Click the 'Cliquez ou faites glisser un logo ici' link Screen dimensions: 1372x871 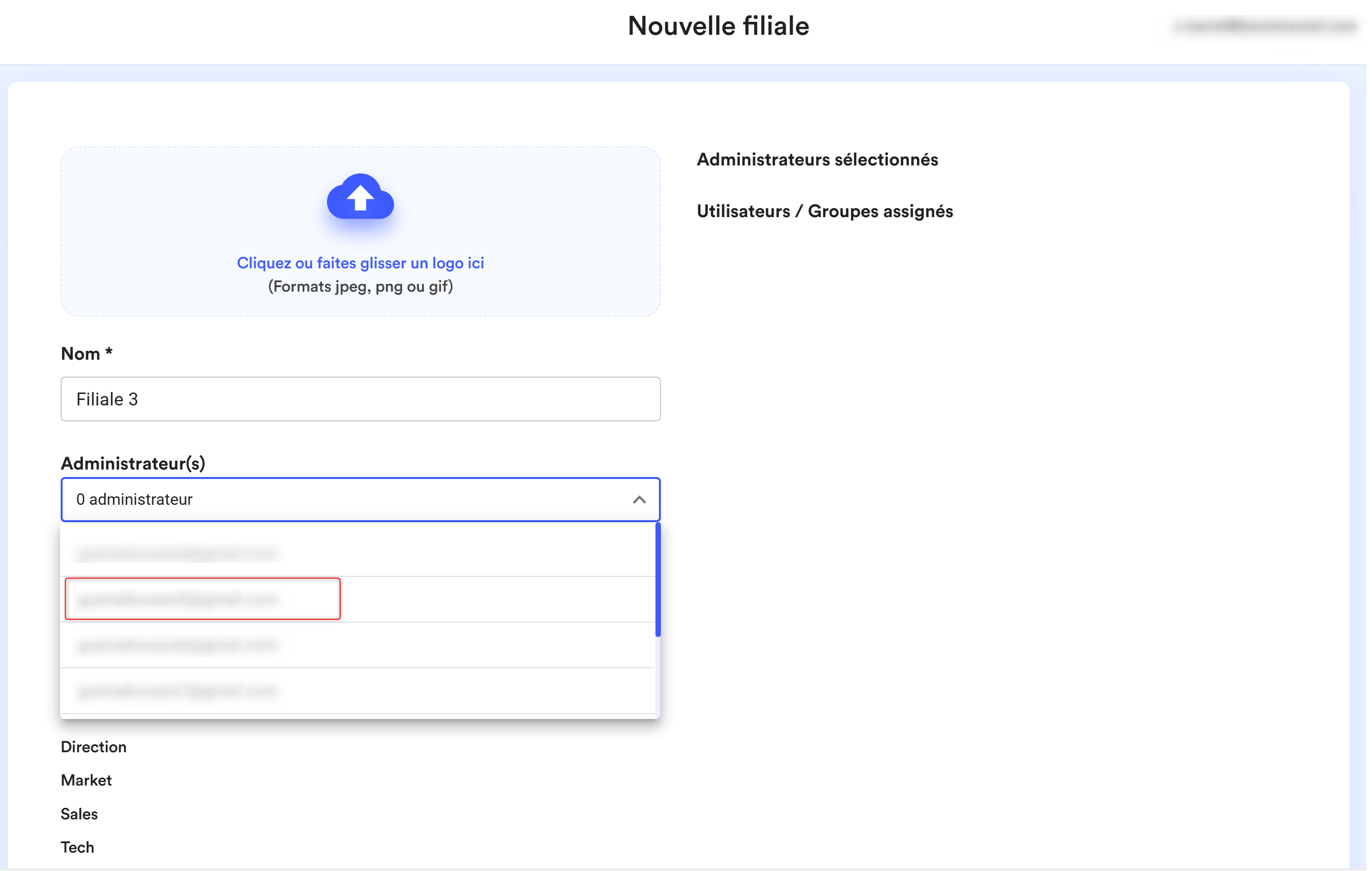361,264
